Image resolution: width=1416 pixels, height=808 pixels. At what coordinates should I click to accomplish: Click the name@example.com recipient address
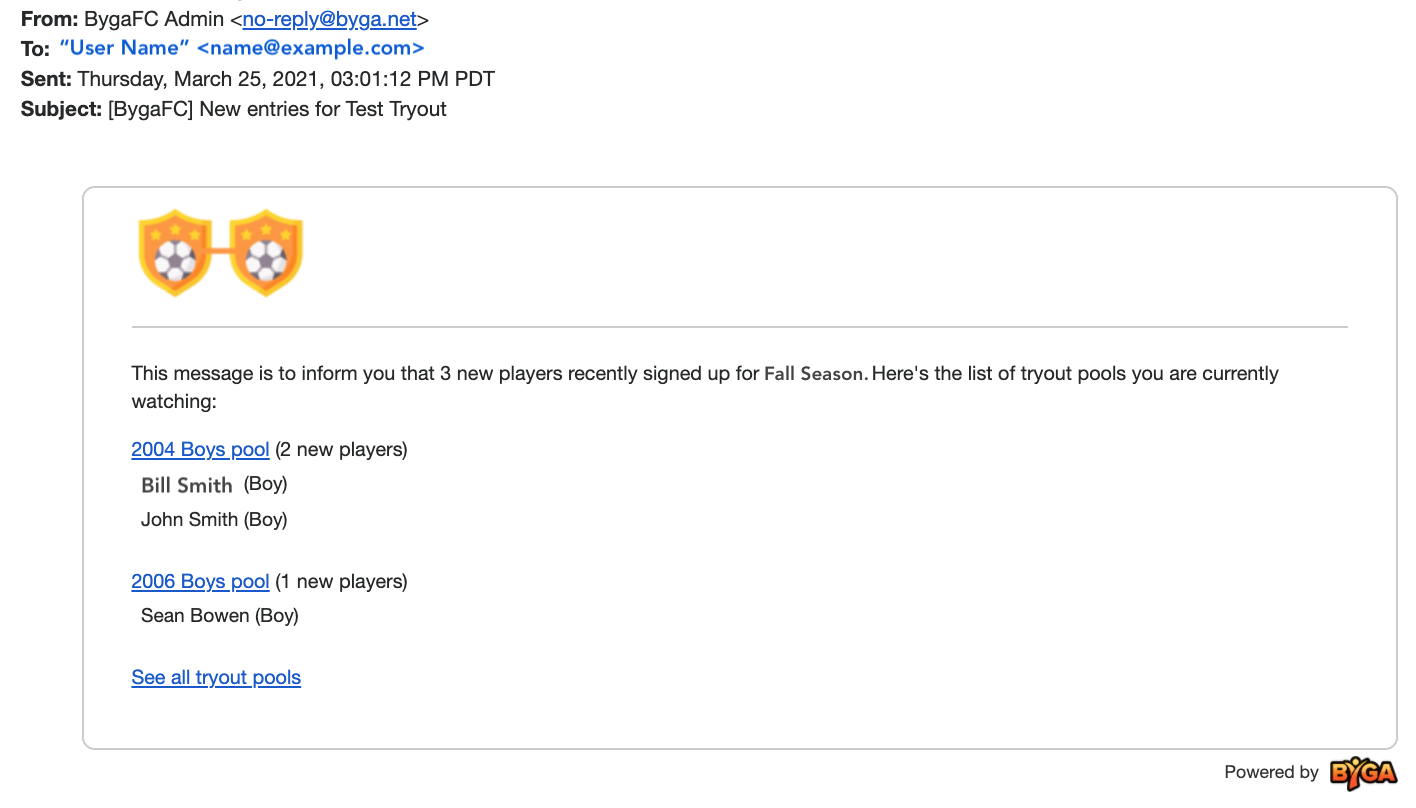pos(311,48)
